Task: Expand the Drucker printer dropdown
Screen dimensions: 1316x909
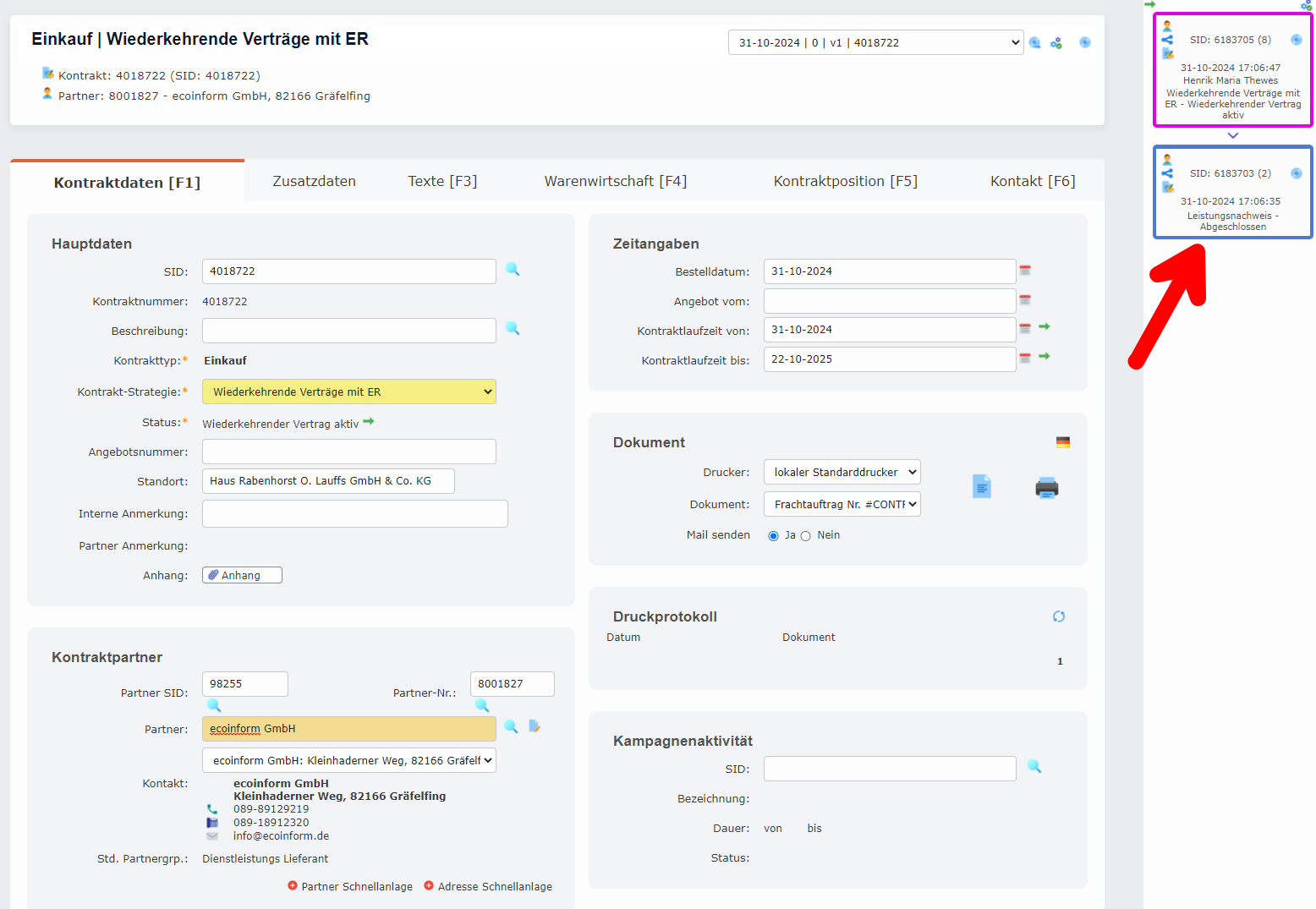Action: pyautogui.click(x=842, y=472)
